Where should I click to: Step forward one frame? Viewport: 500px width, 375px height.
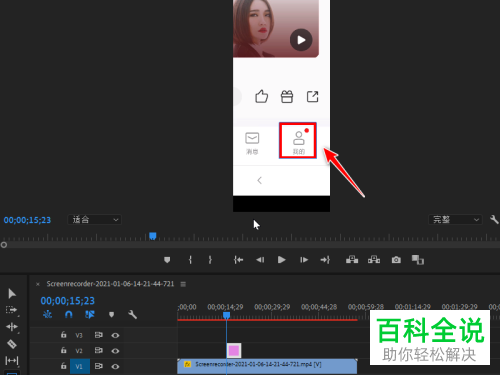coord(304,260)
